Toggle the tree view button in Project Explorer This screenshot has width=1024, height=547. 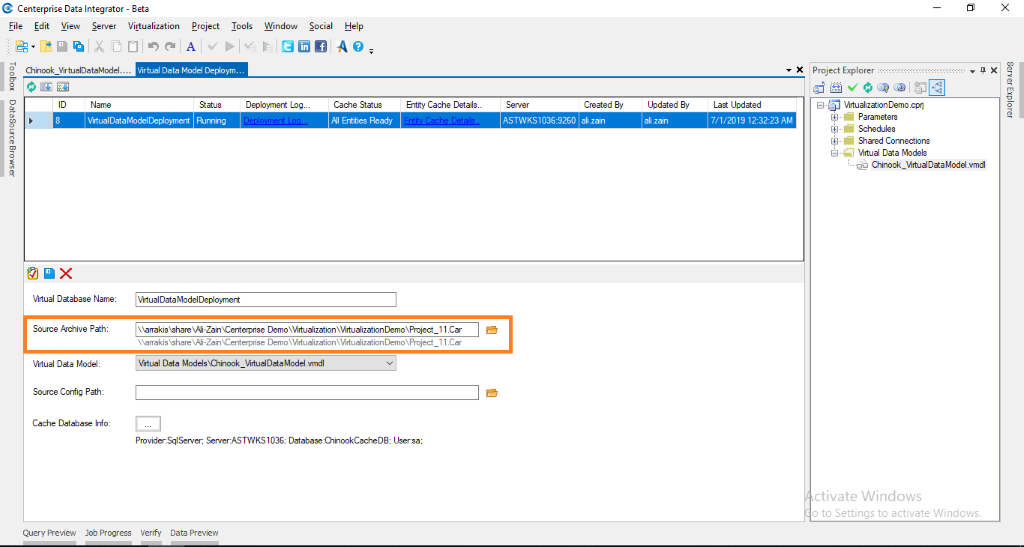(x=937, y=88)
